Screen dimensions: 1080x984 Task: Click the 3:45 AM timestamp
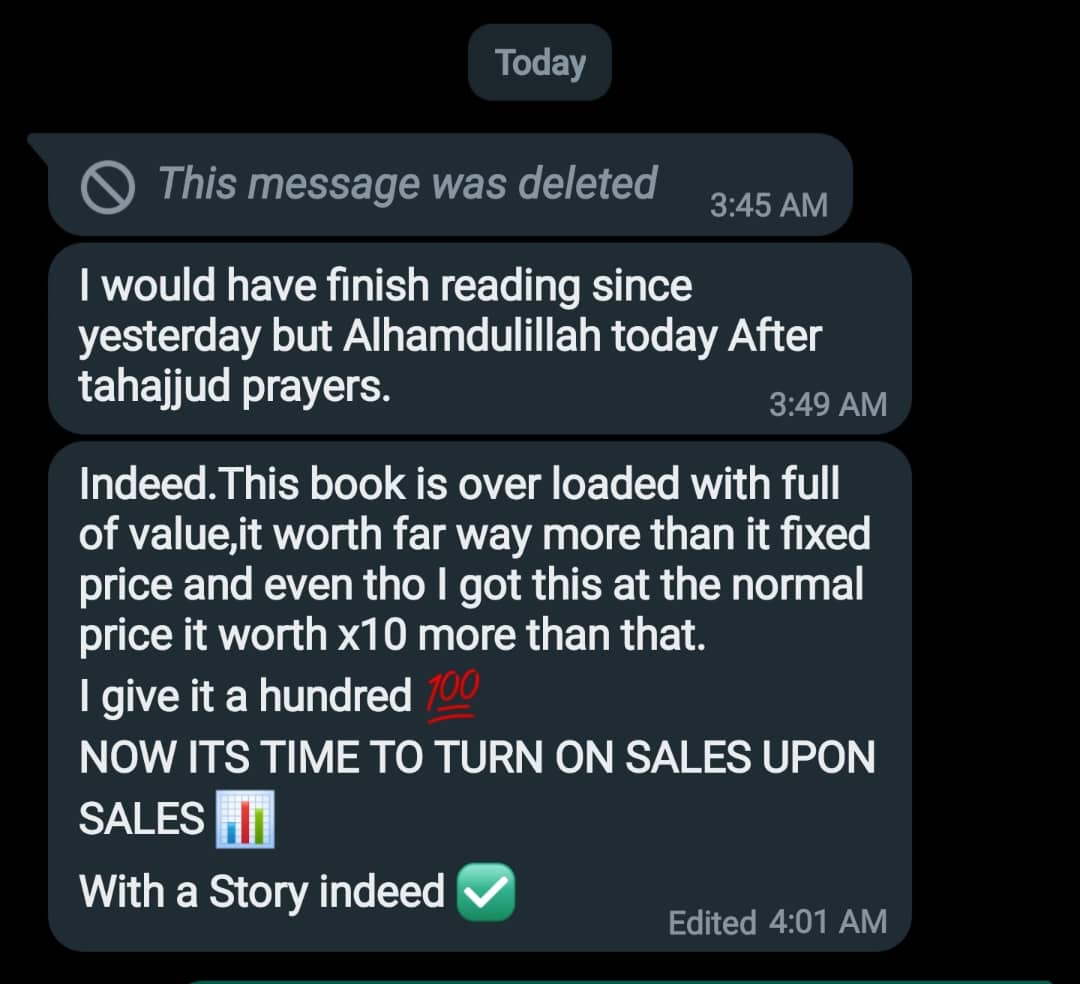click(769, 205)
